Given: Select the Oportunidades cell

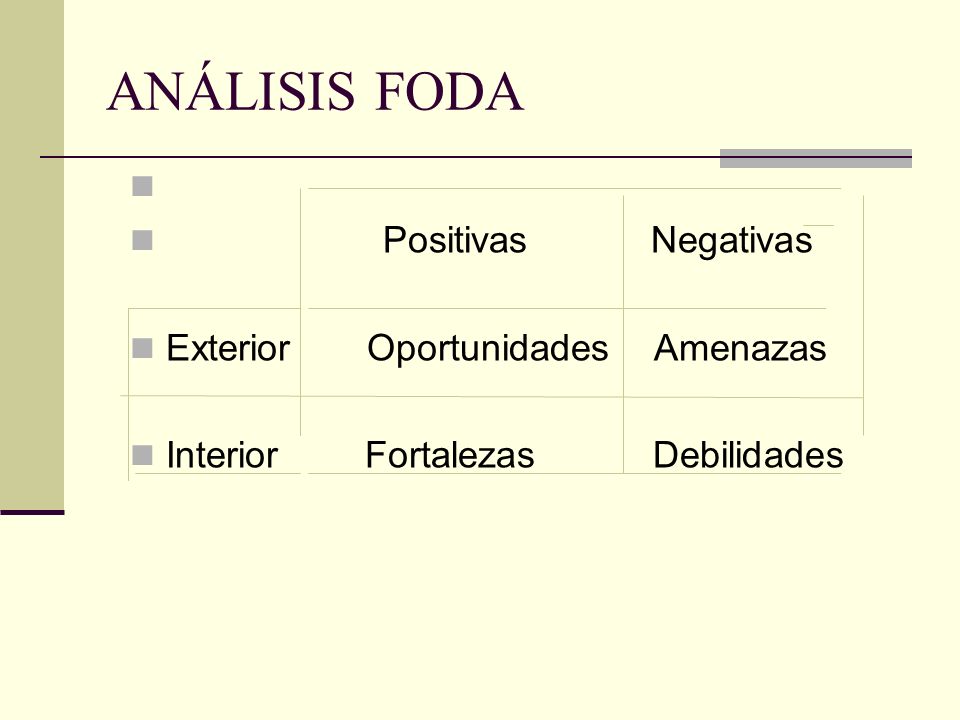Looking at the screenshot, I should pyautogui.click(x=487, y=348).
